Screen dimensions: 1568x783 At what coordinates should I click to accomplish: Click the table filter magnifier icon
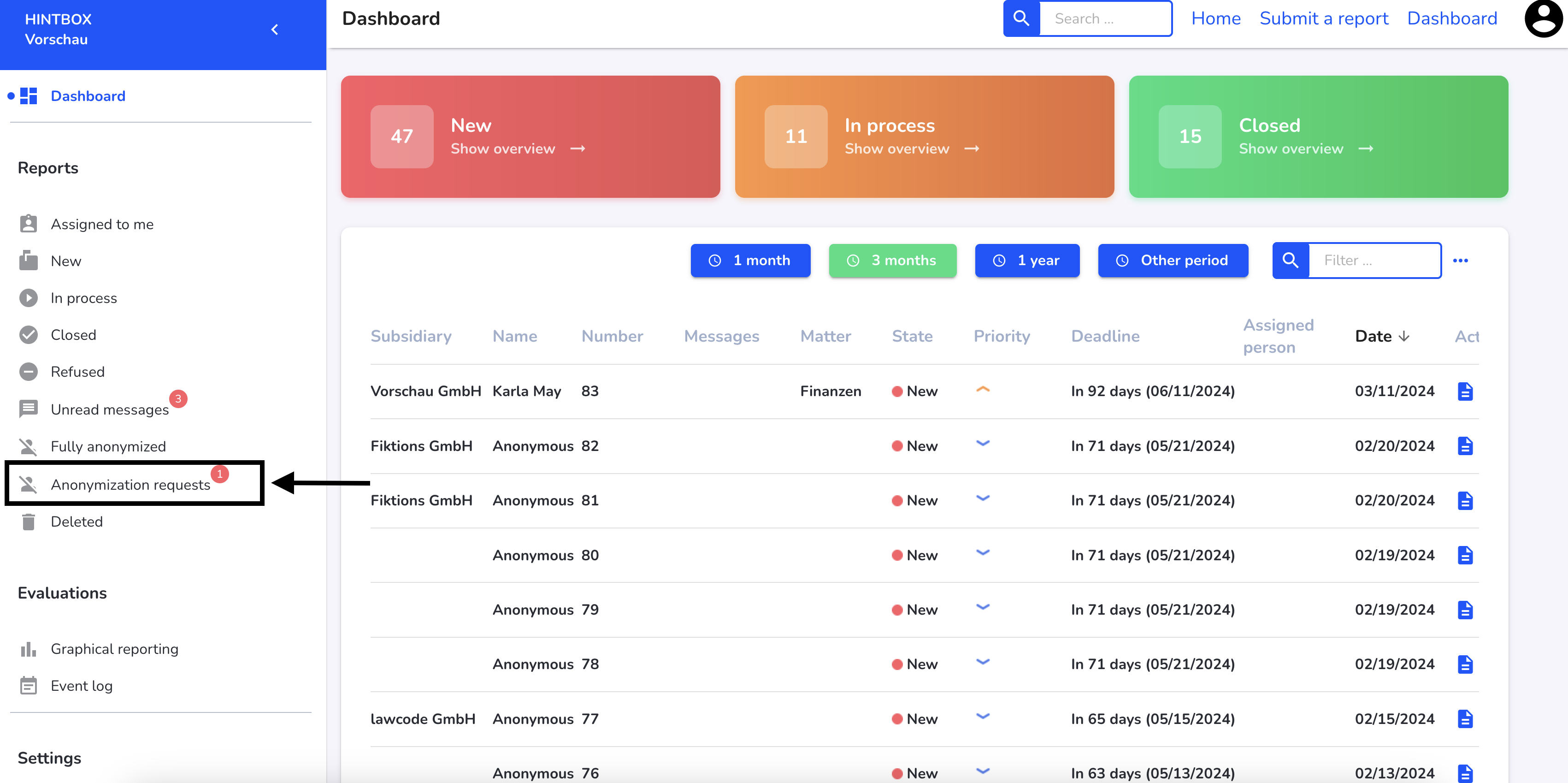(1291, 261)
